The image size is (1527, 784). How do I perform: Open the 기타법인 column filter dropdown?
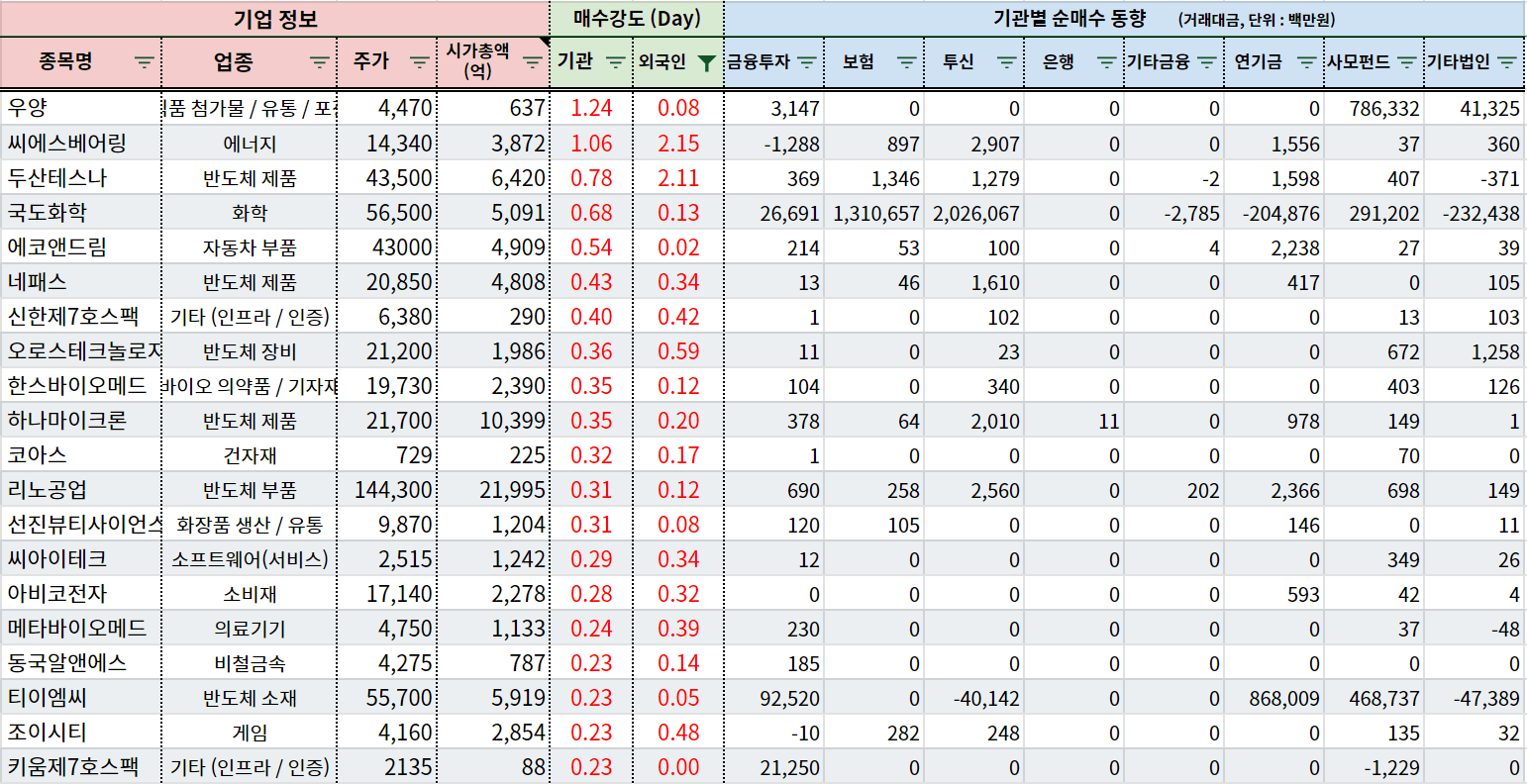click(x=1507, y=61)
